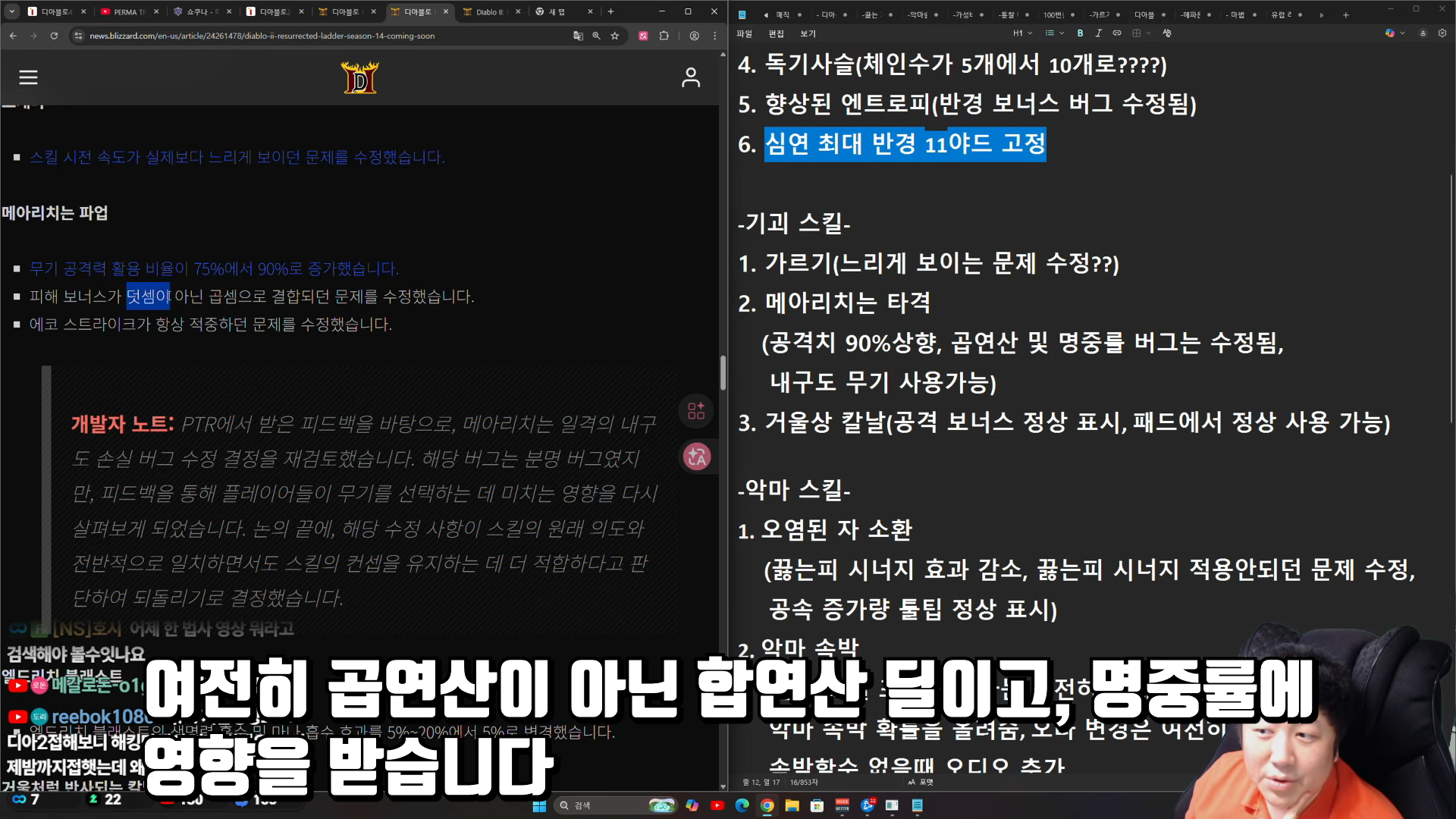The width and height of the screenshot is (1456, 819).
Task: Toggle italic formatting in Notepad
Action: point(1098,33)
